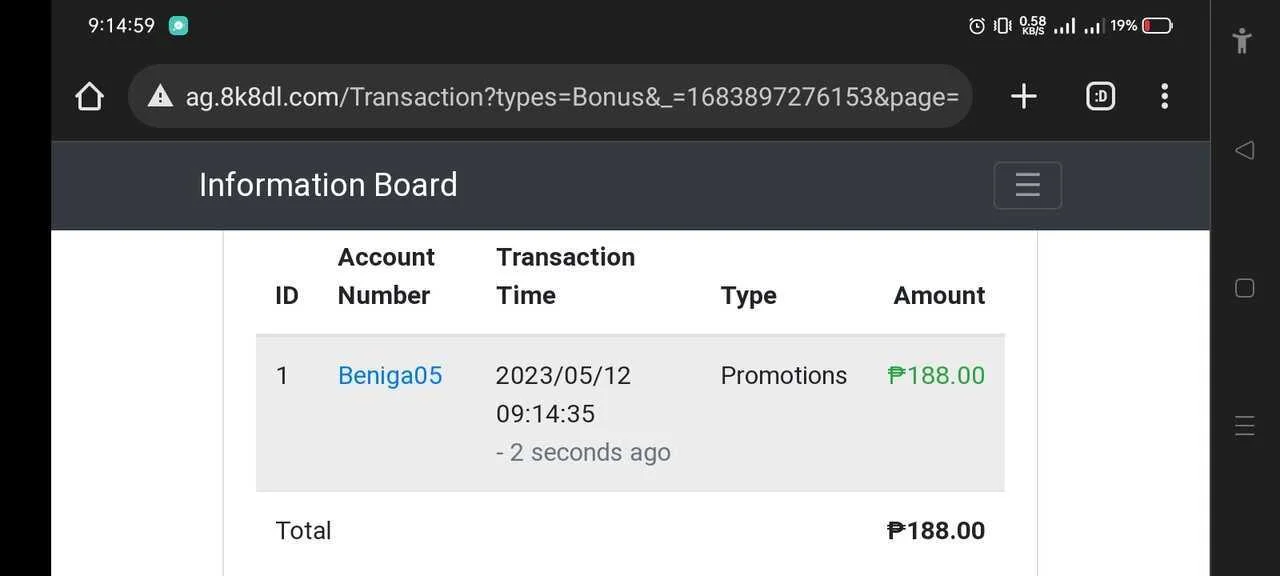This screenshot has height=576, width=1280.
Task: Select the ₱188.00 green amount cell
Action: coord(936,375)
